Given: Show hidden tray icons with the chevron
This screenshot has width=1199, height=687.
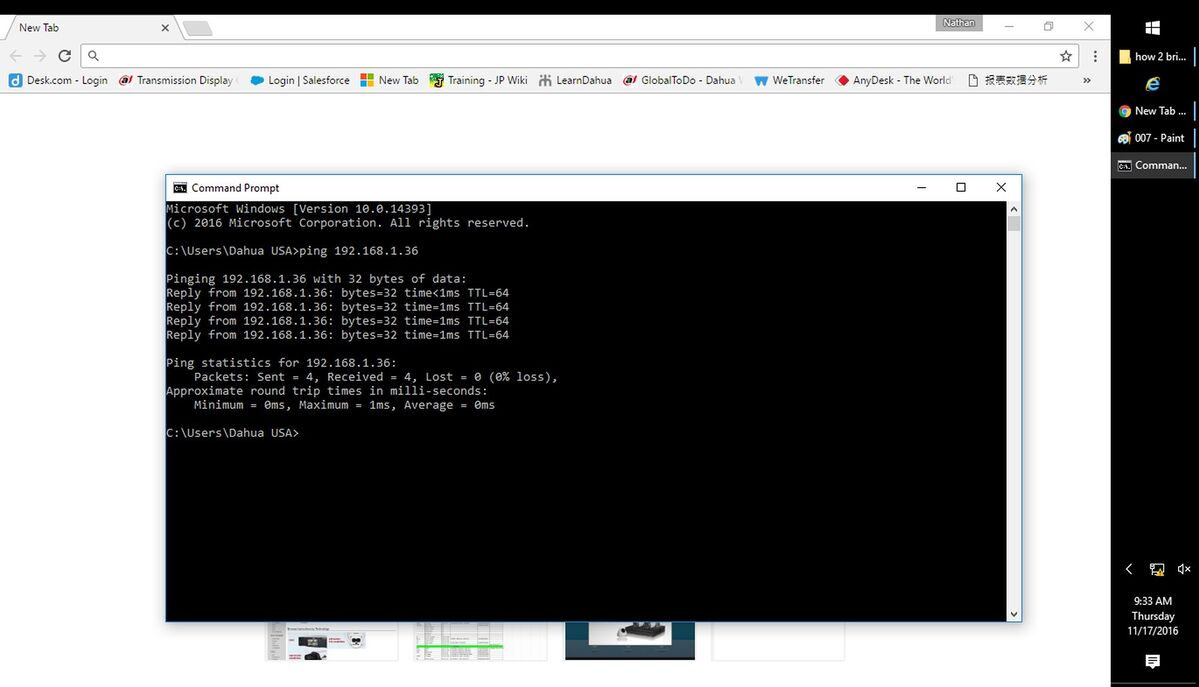Looking at the screenshot, I should click(x=1129, y=568).
